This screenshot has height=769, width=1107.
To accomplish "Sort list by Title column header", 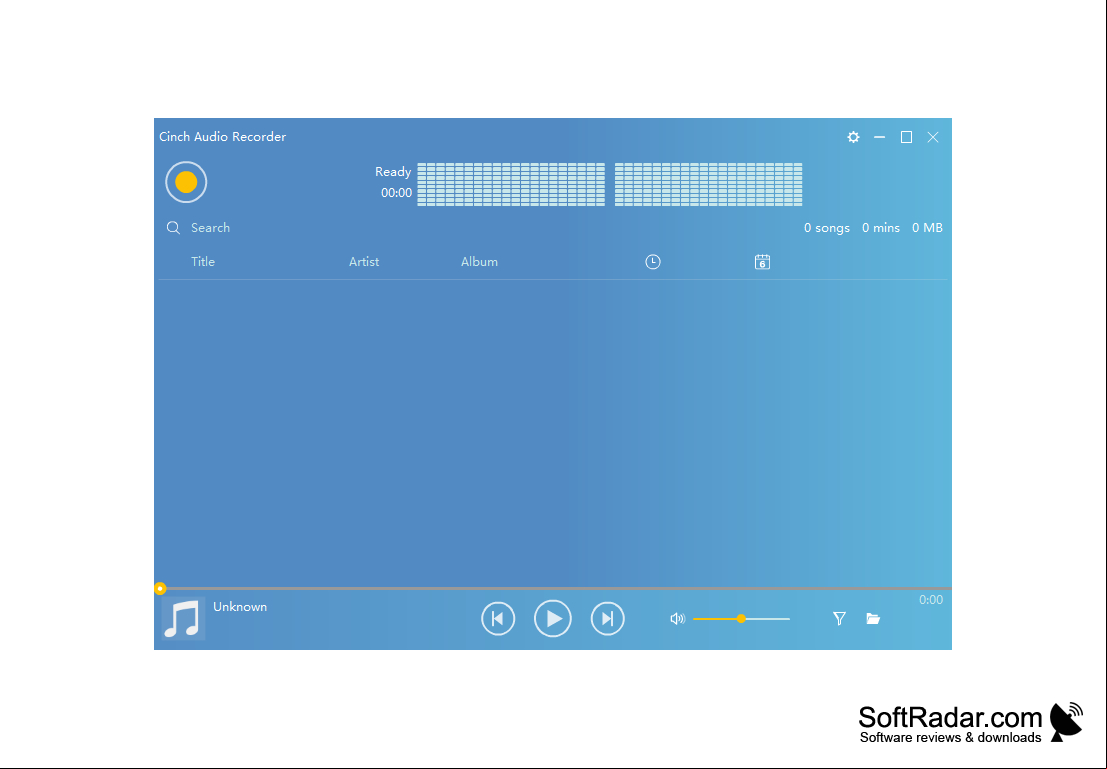I will 203,261.
